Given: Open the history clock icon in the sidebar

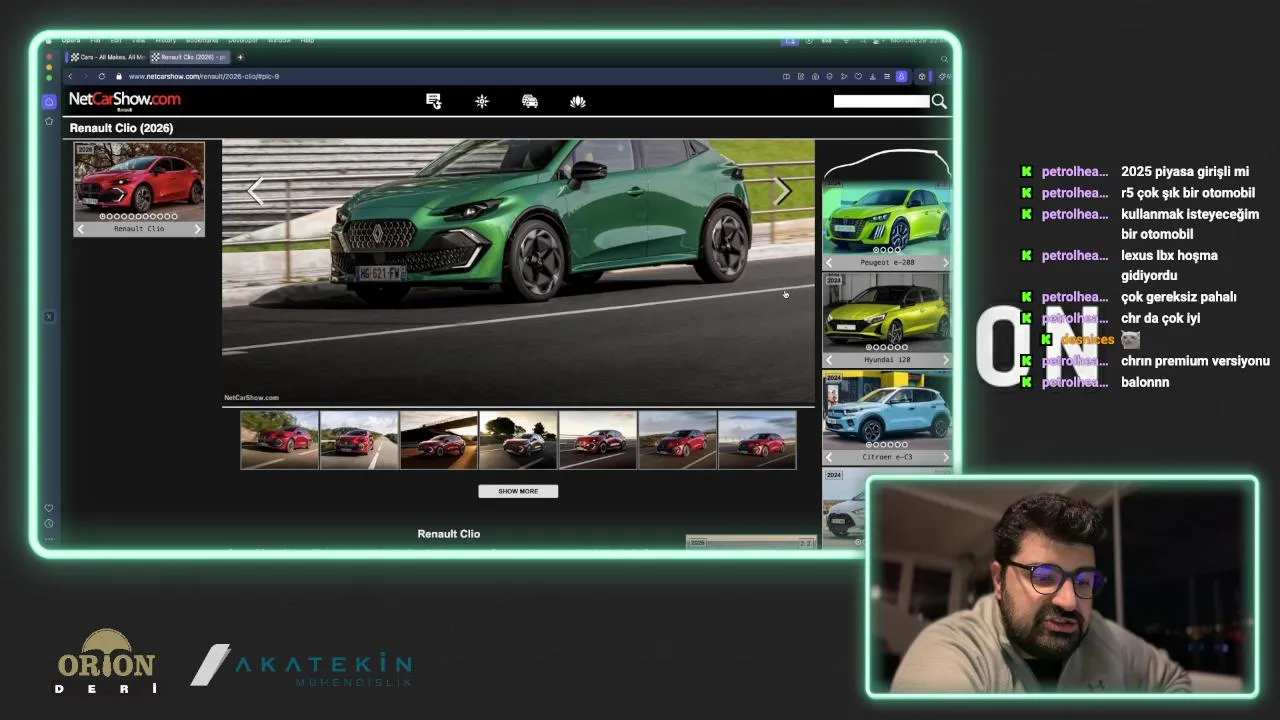Looking at the screenshot, I should pos(49,523).
